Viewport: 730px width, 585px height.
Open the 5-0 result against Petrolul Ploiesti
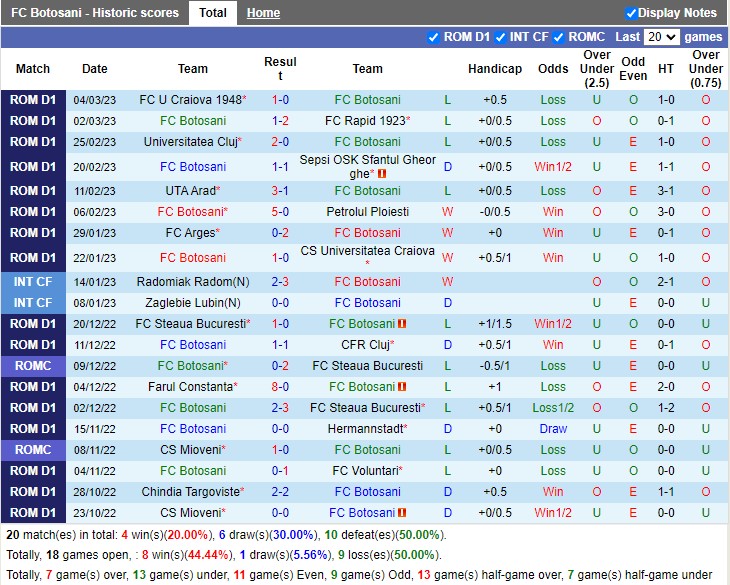(x=280, y=212)
